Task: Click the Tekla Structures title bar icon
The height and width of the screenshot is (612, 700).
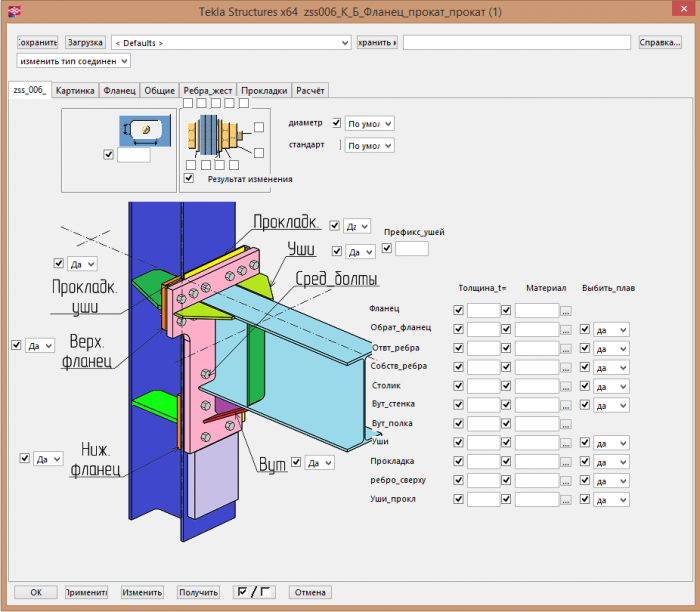Action: [x=12, y=11]
